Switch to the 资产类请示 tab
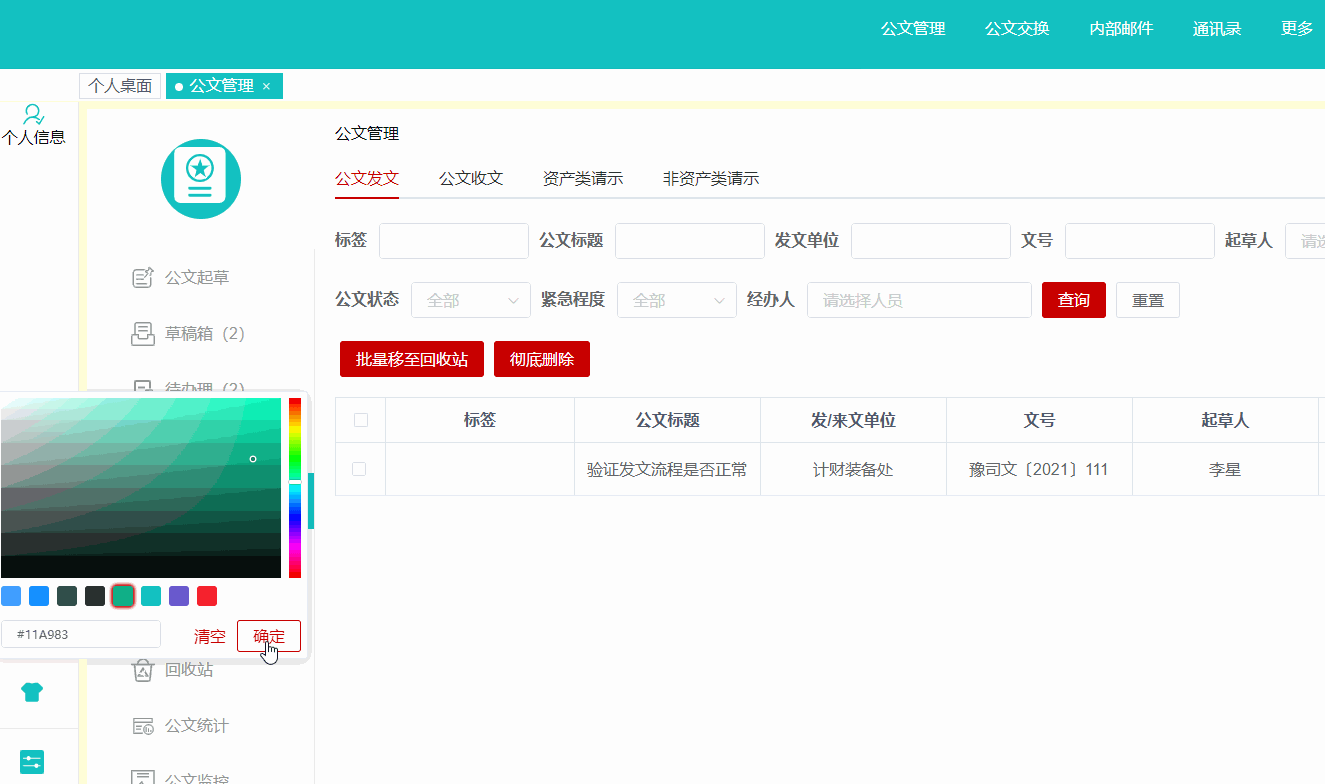This screenshot has height=784, width=1325. pos(583,178)
